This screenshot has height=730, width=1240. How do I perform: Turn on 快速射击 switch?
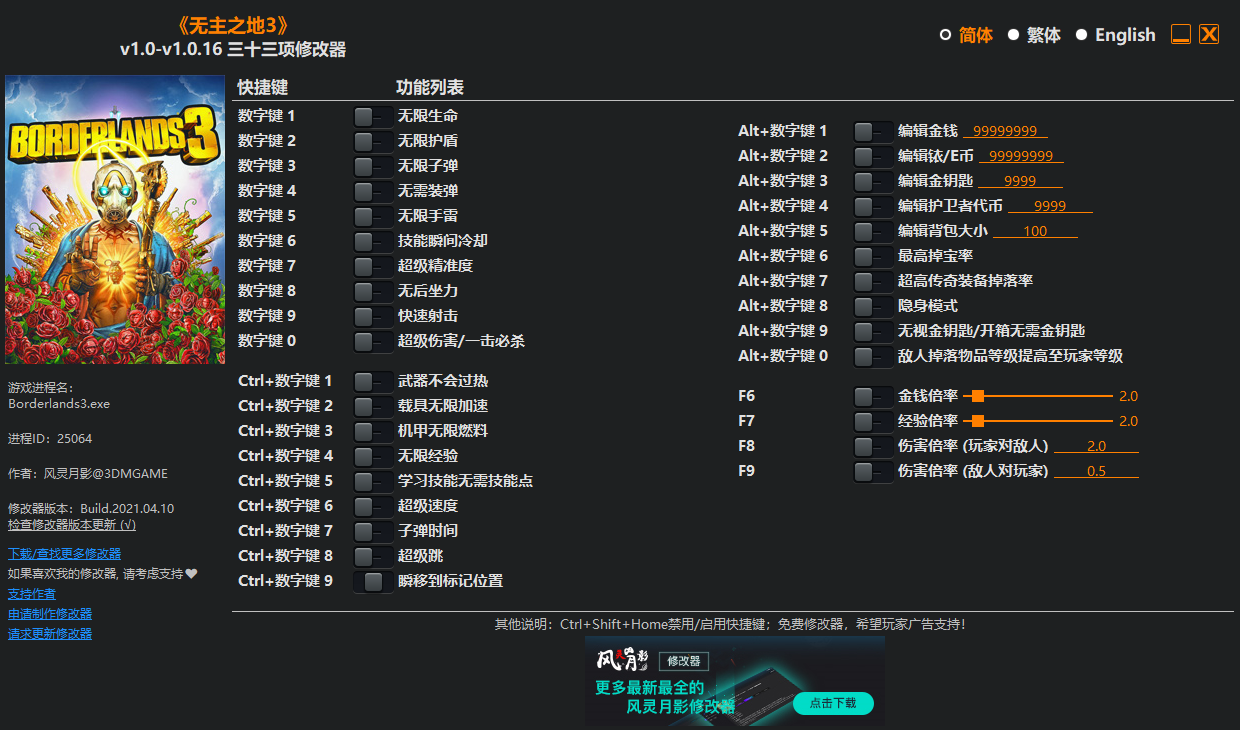pyautogui.click(x=373, y=316)
